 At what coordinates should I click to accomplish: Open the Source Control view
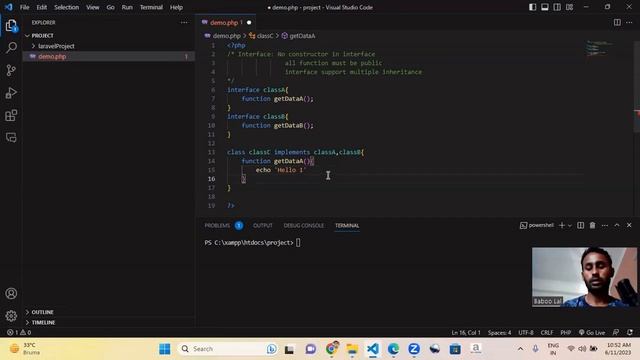(x=11, y=70)
